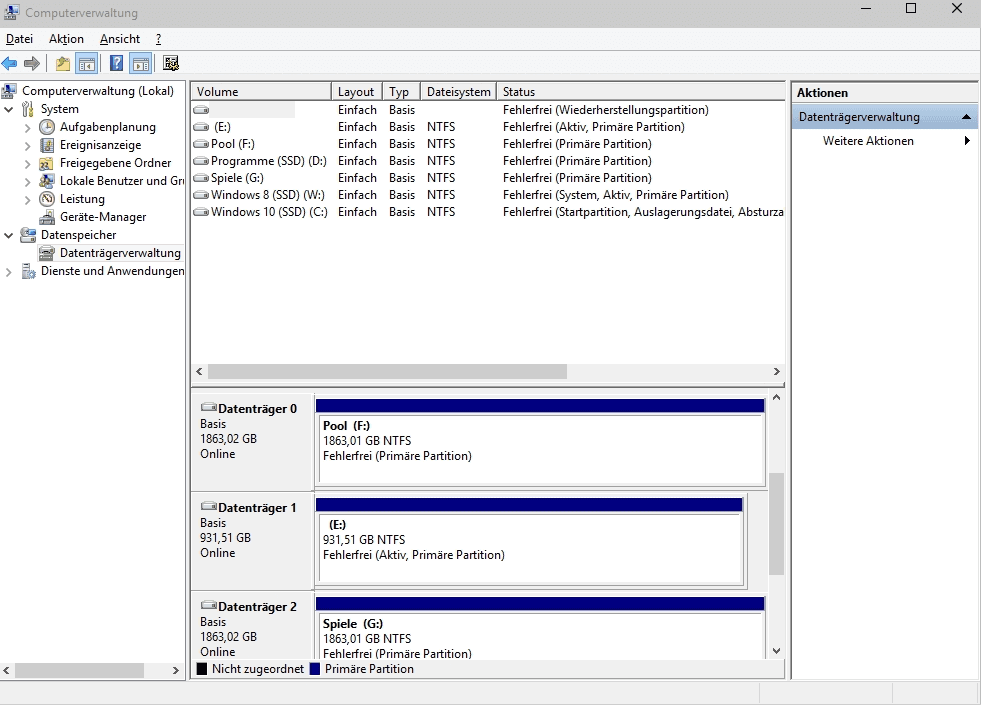This screenshot has width=981, height=706.
Task: Click the Leistung gauge icon
Action: (47, 199)
